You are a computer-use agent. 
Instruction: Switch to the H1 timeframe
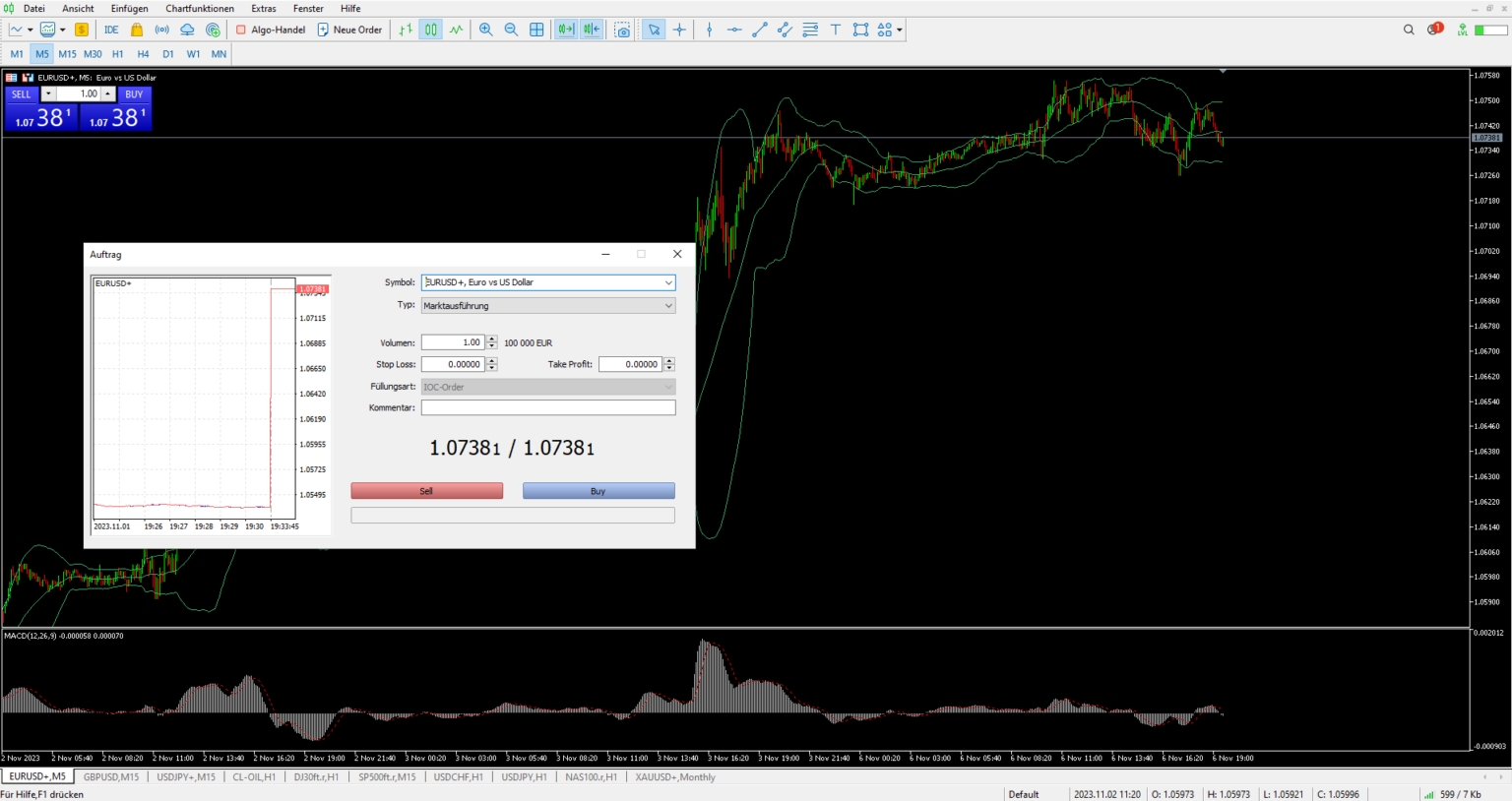click(118, 54)
